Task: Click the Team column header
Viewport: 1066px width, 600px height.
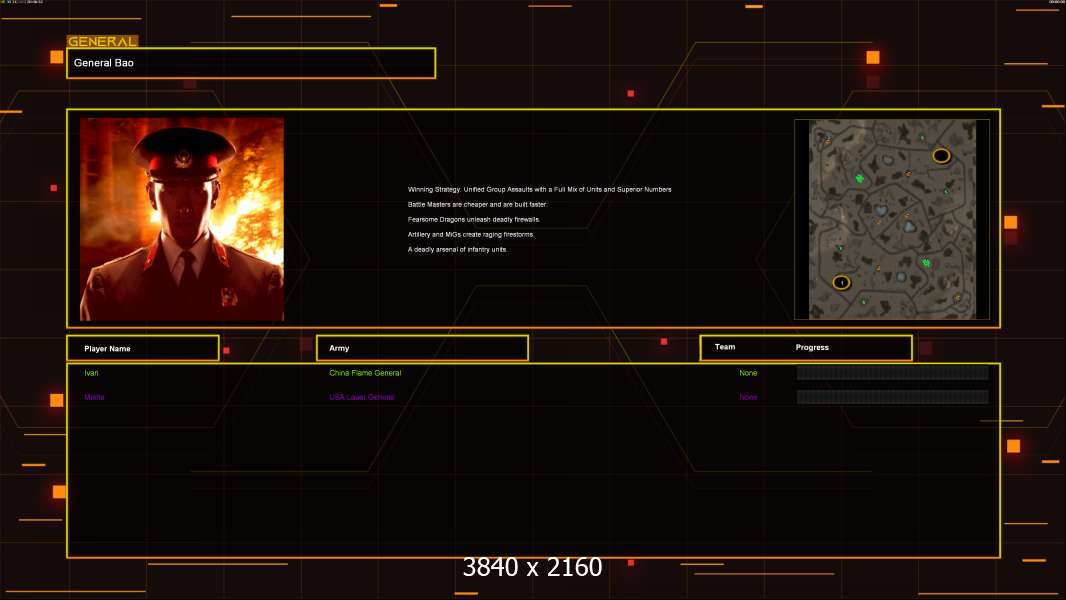Action: (x=725, y=347)
